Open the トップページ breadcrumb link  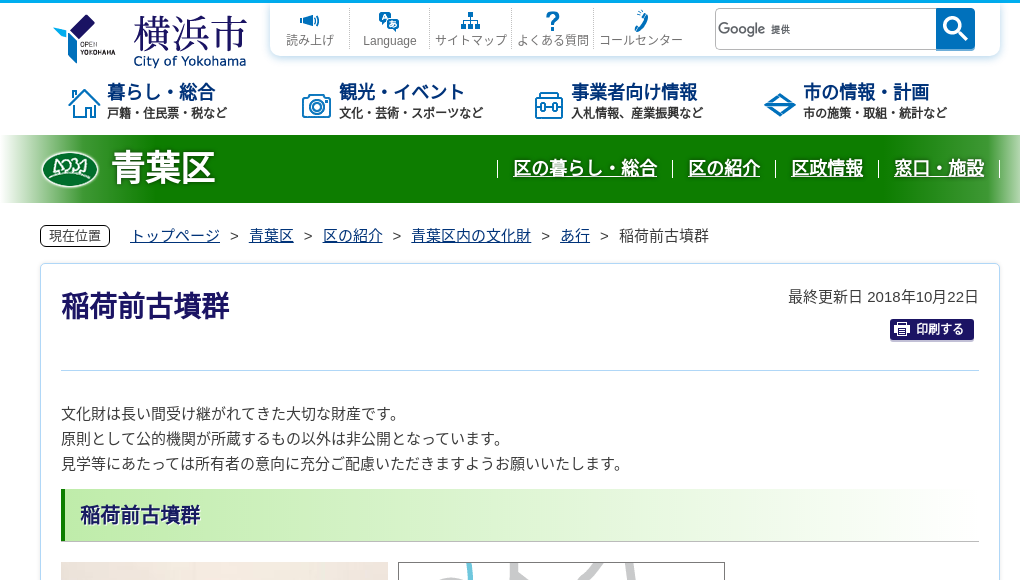pyautogui.click(x=173, y=235)
